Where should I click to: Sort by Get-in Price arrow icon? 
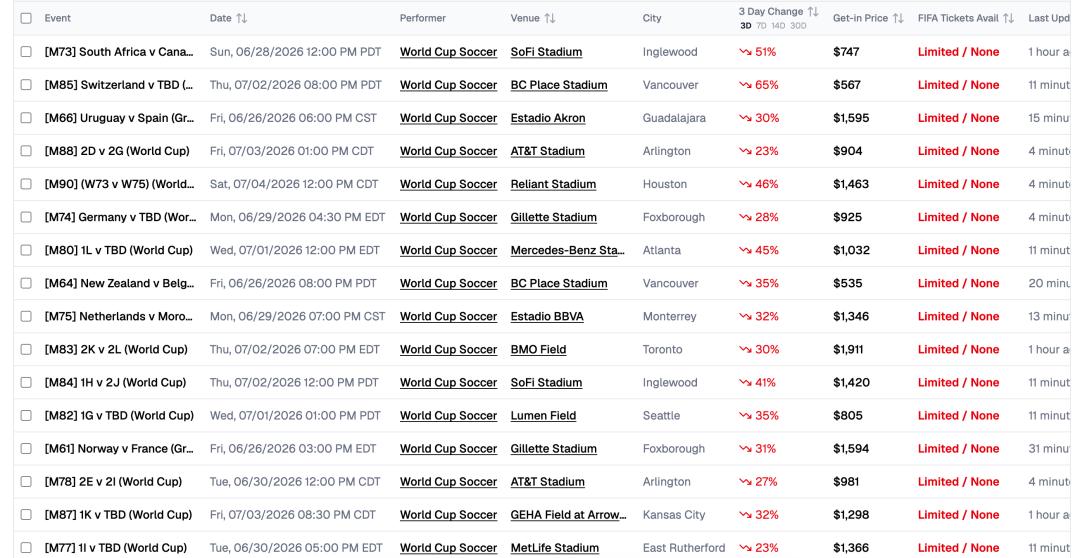[898, 19]
